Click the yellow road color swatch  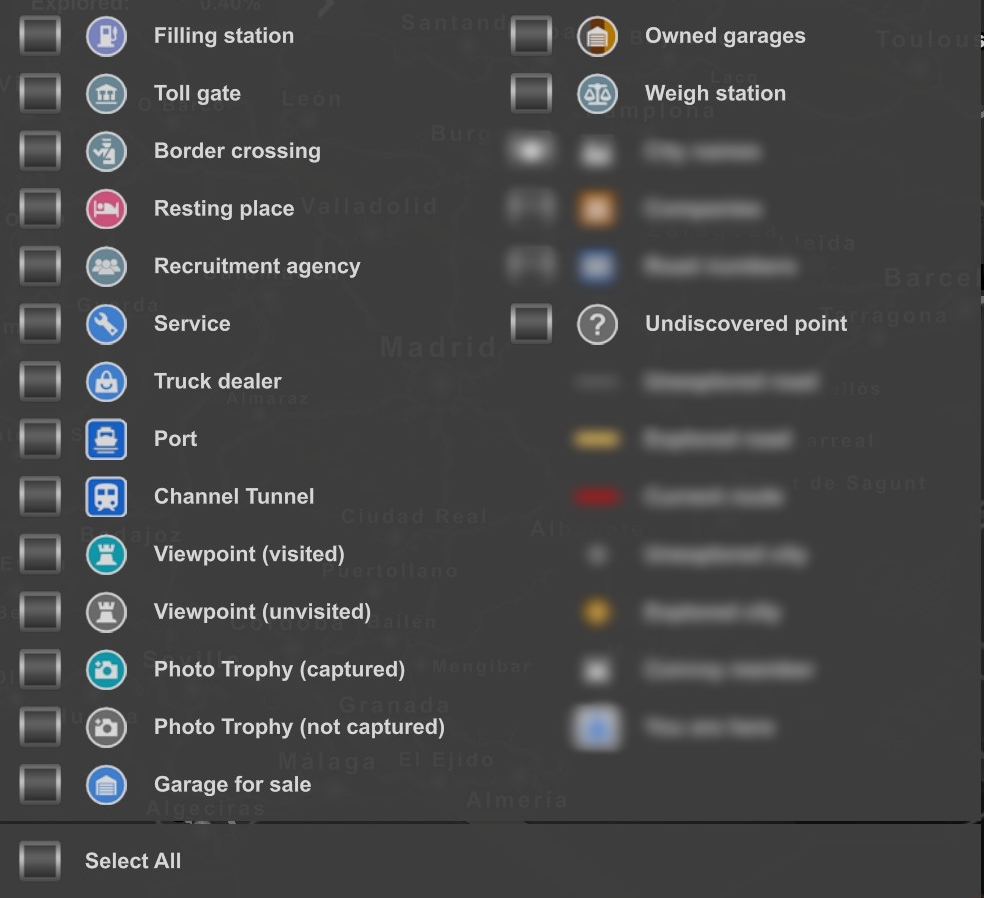point(597,438)
